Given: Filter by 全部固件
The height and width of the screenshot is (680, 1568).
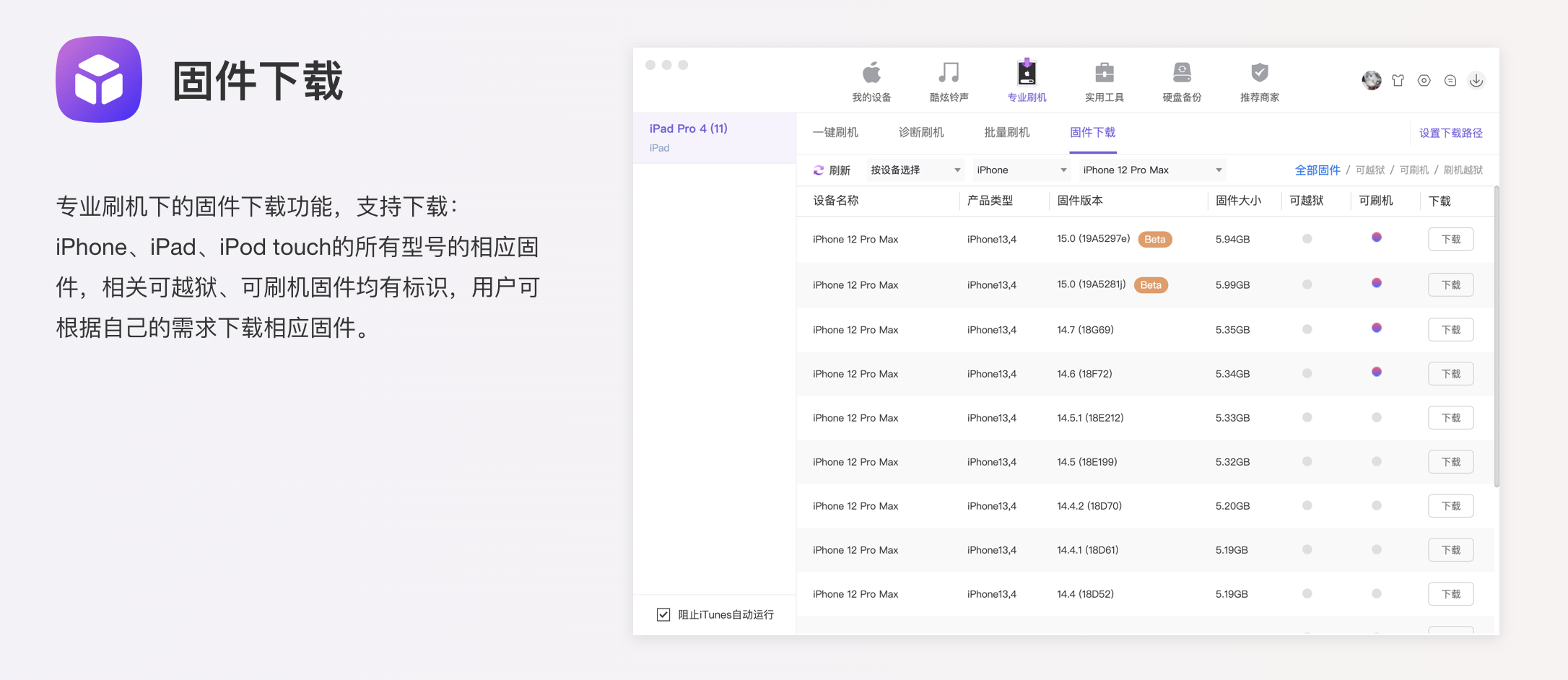Looking at the screenshot, I should (1317, 170).
